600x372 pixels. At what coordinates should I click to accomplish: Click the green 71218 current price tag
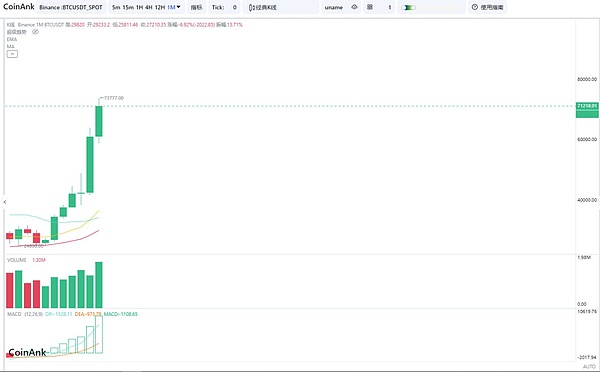click(587, 106)
